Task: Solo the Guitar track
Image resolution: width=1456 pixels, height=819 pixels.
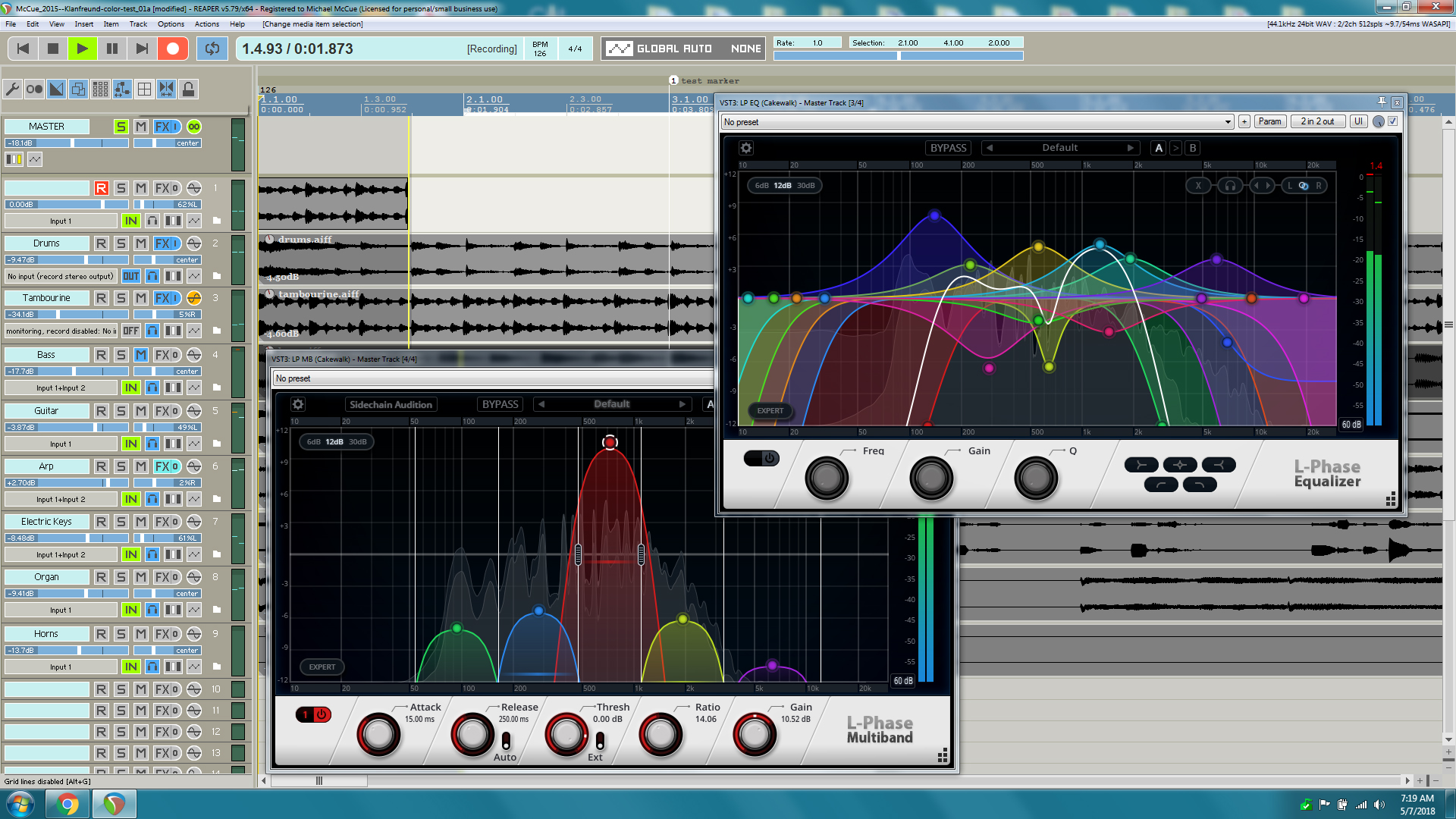Action: (121, 411)
